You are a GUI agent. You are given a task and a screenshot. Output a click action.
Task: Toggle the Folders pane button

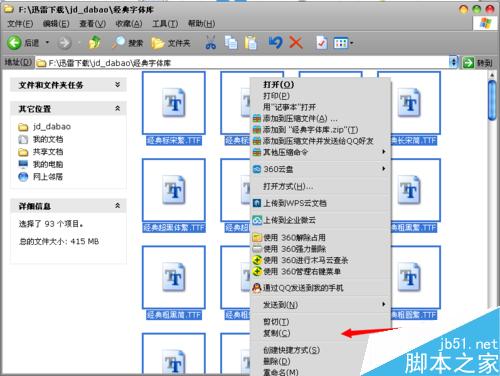pyautogui.click(x=171, y=43)
